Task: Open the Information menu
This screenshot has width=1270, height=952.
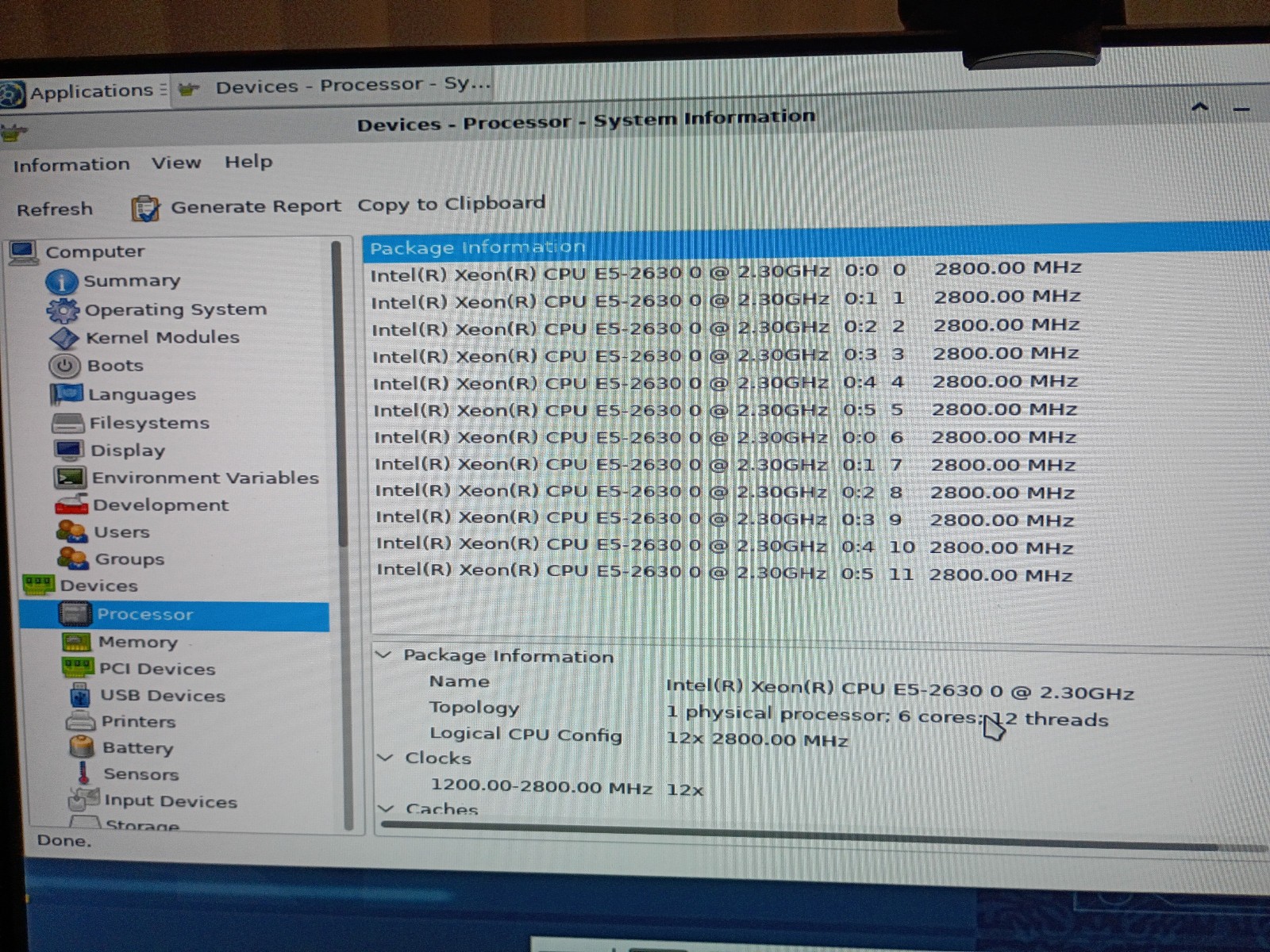Action: coord(71,165)
